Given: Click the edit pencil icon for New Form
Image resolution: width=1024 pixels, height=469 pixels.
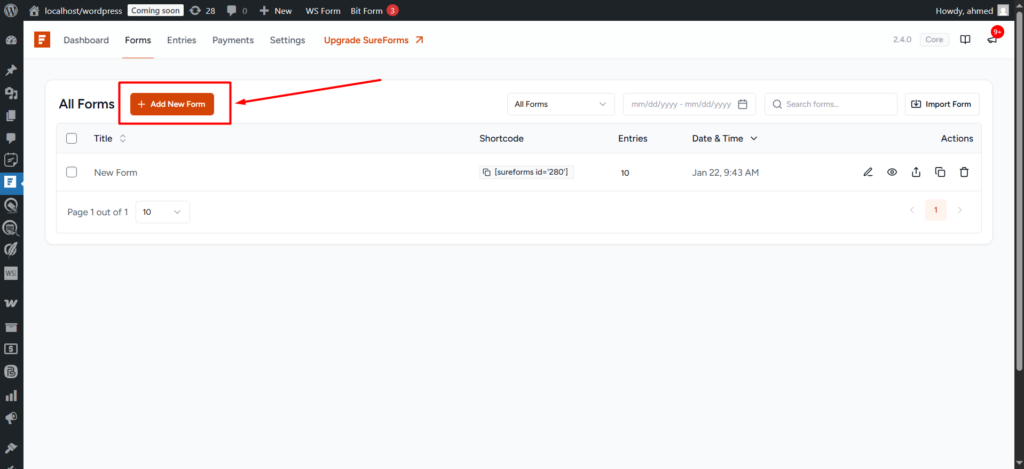Looking at the screenshot, I should (x=868, y=172).
